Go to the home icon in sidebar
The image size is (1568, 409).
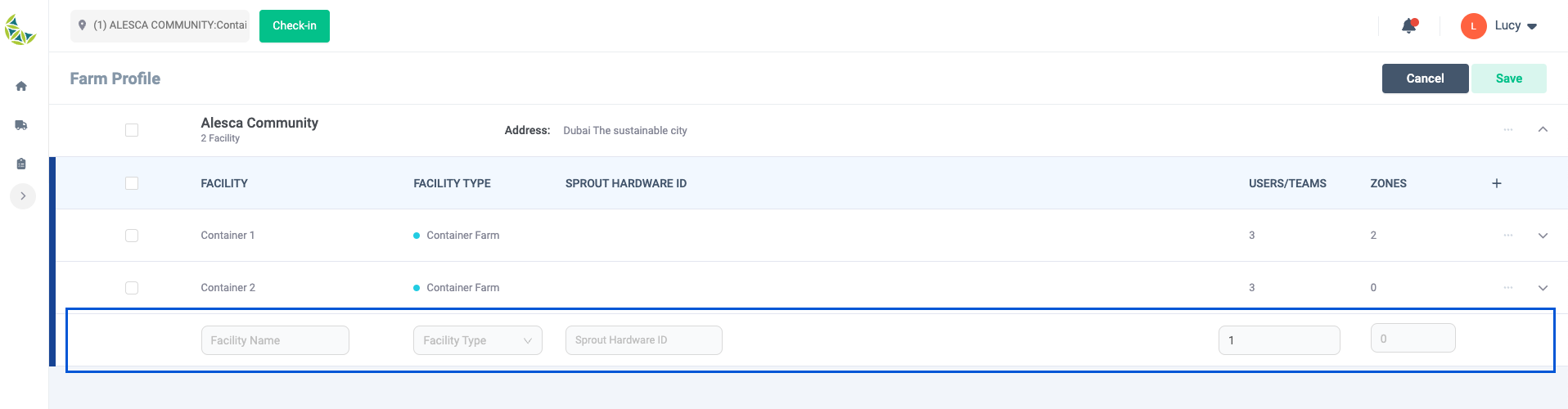(x=21, y=86)
